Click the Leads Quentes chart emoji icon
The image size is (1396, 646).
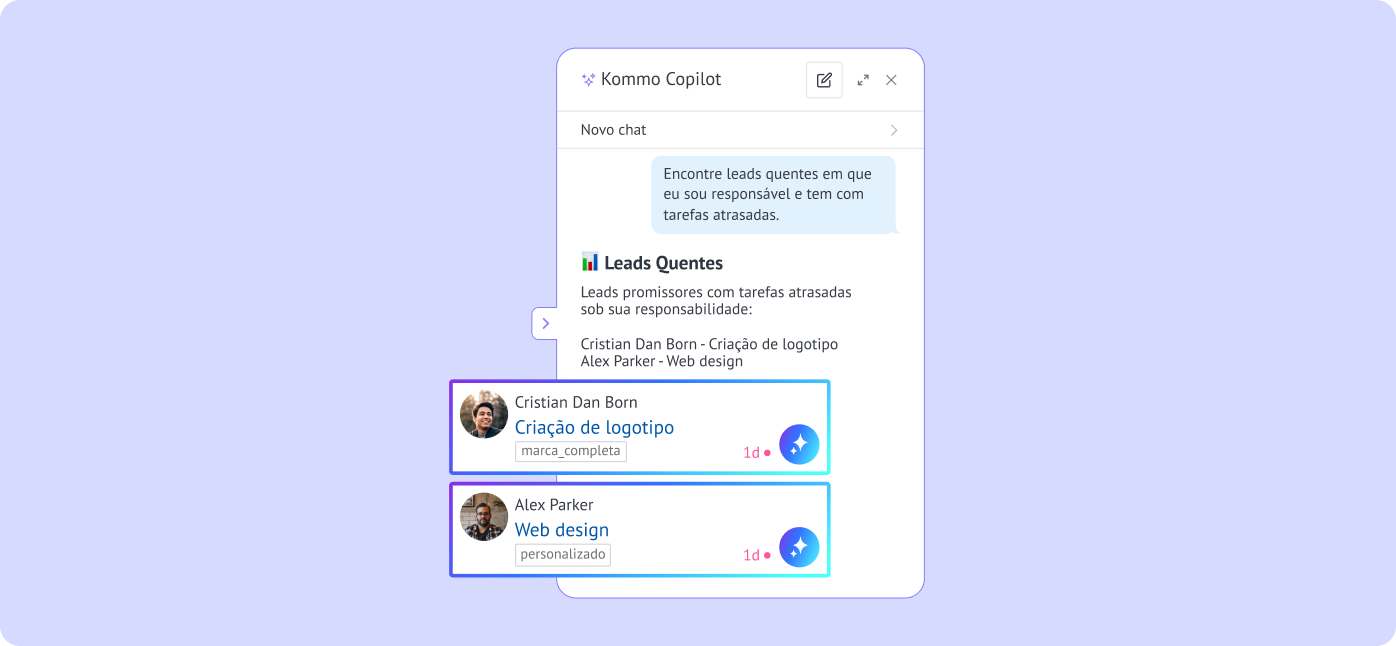click(x=590, y=262)
